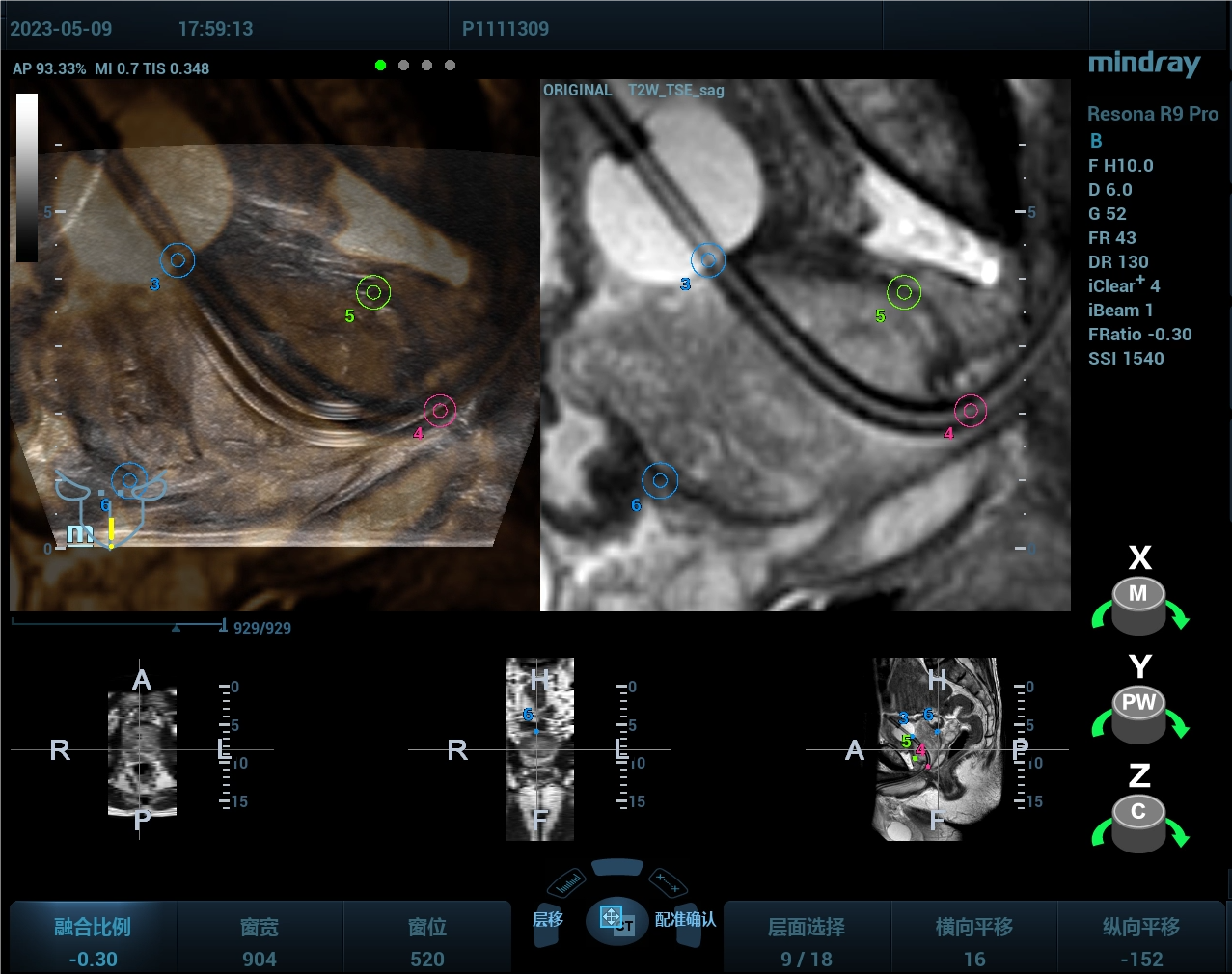Switch to the second page indicator dot
This screenshot has height=974, width=1232.
pos(403,66)
